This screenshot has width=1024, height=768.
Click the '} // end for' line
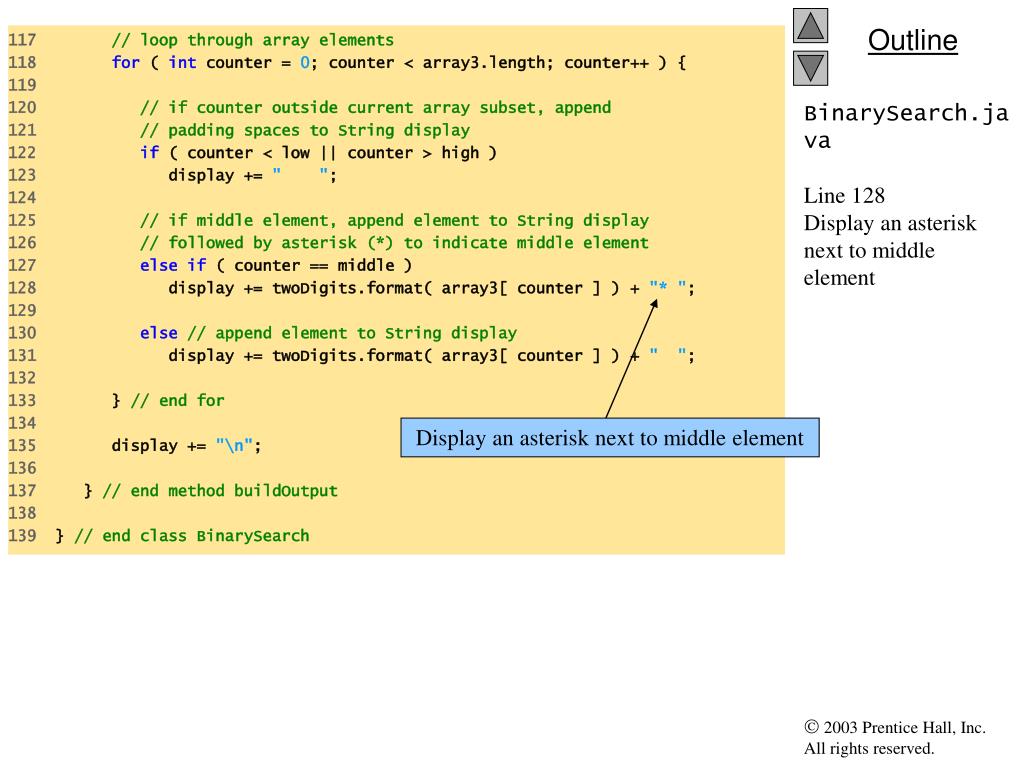click(168, 400)
